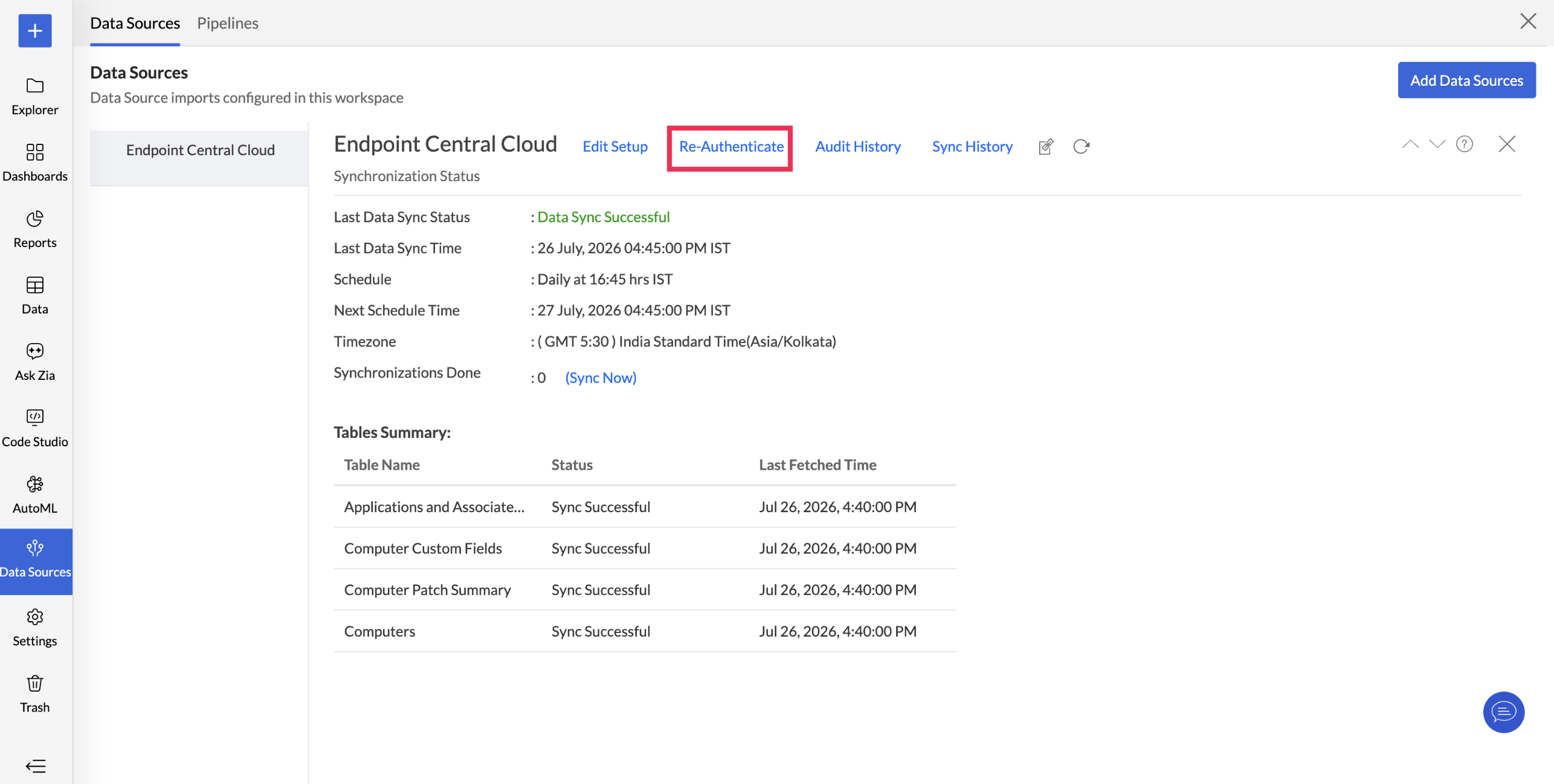
Task: Click the Sync Now link
Action: [601, 378]
